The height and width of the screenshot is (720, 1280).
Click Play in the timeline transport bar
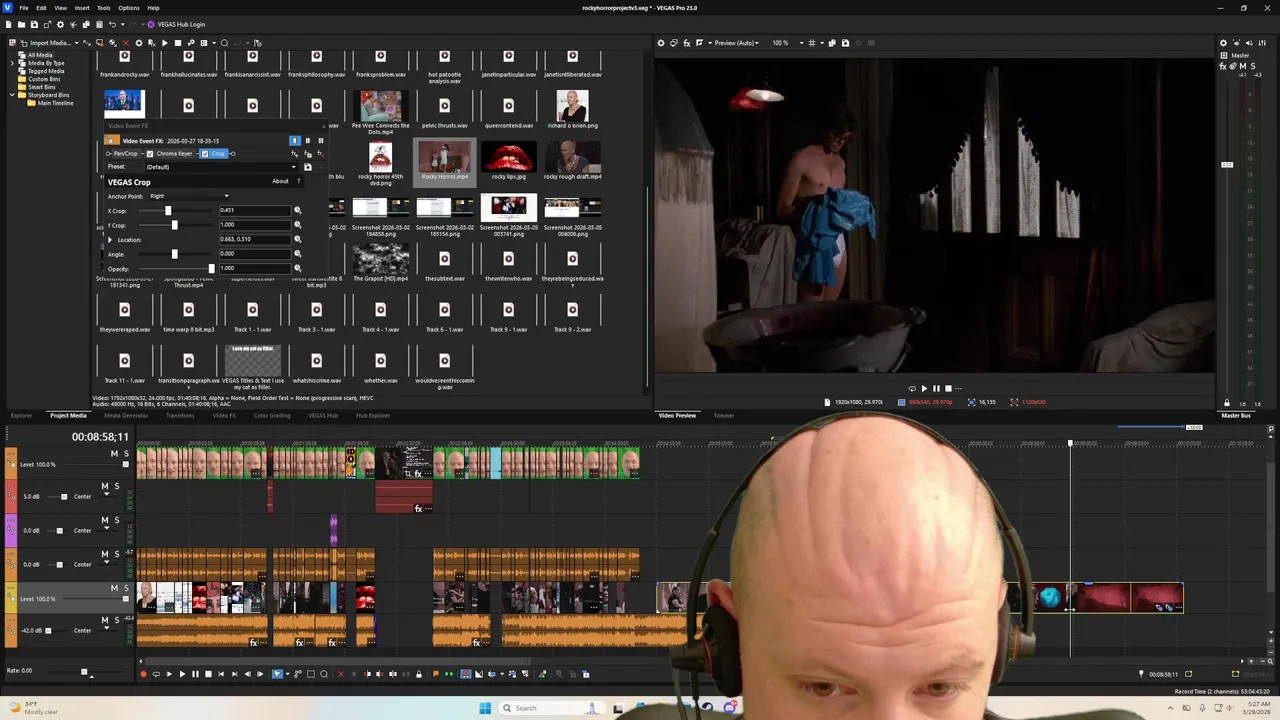tap(182, 674)
